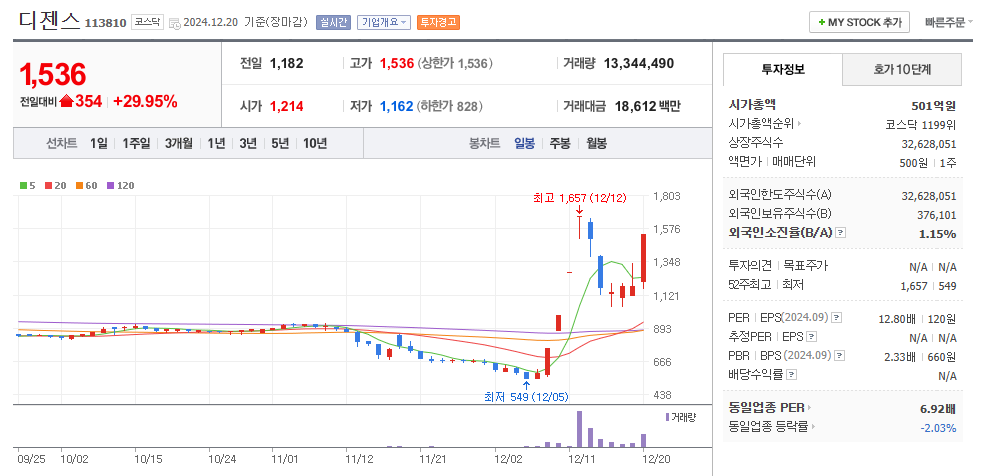The height and width of the screenshot is (476, 983).
Task: Switch to the 투자정보 tab
Action: (782, 70)
